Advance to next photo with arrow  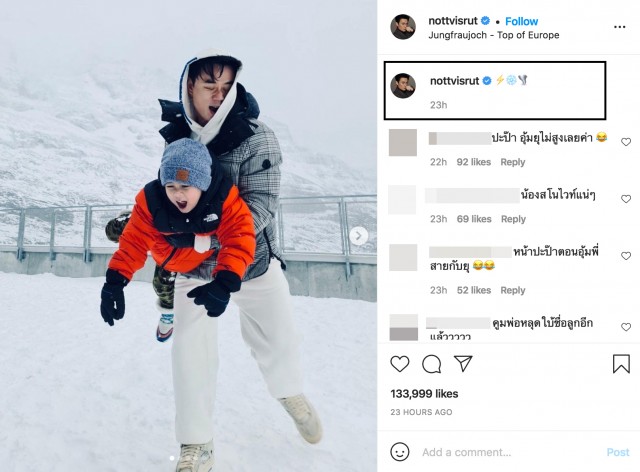click(x=358, y=236)
